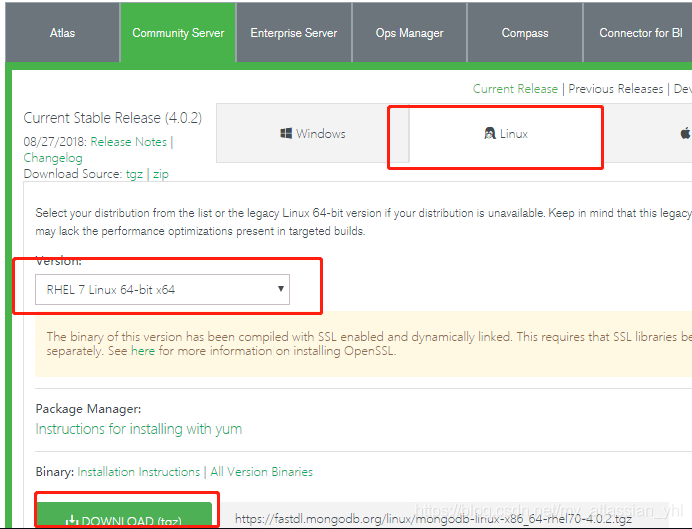This screenshot has height=529, width=692.
Task: Open the RHEL 7 version dropdown
Action: pyautogui.click(x=162, y=289)
